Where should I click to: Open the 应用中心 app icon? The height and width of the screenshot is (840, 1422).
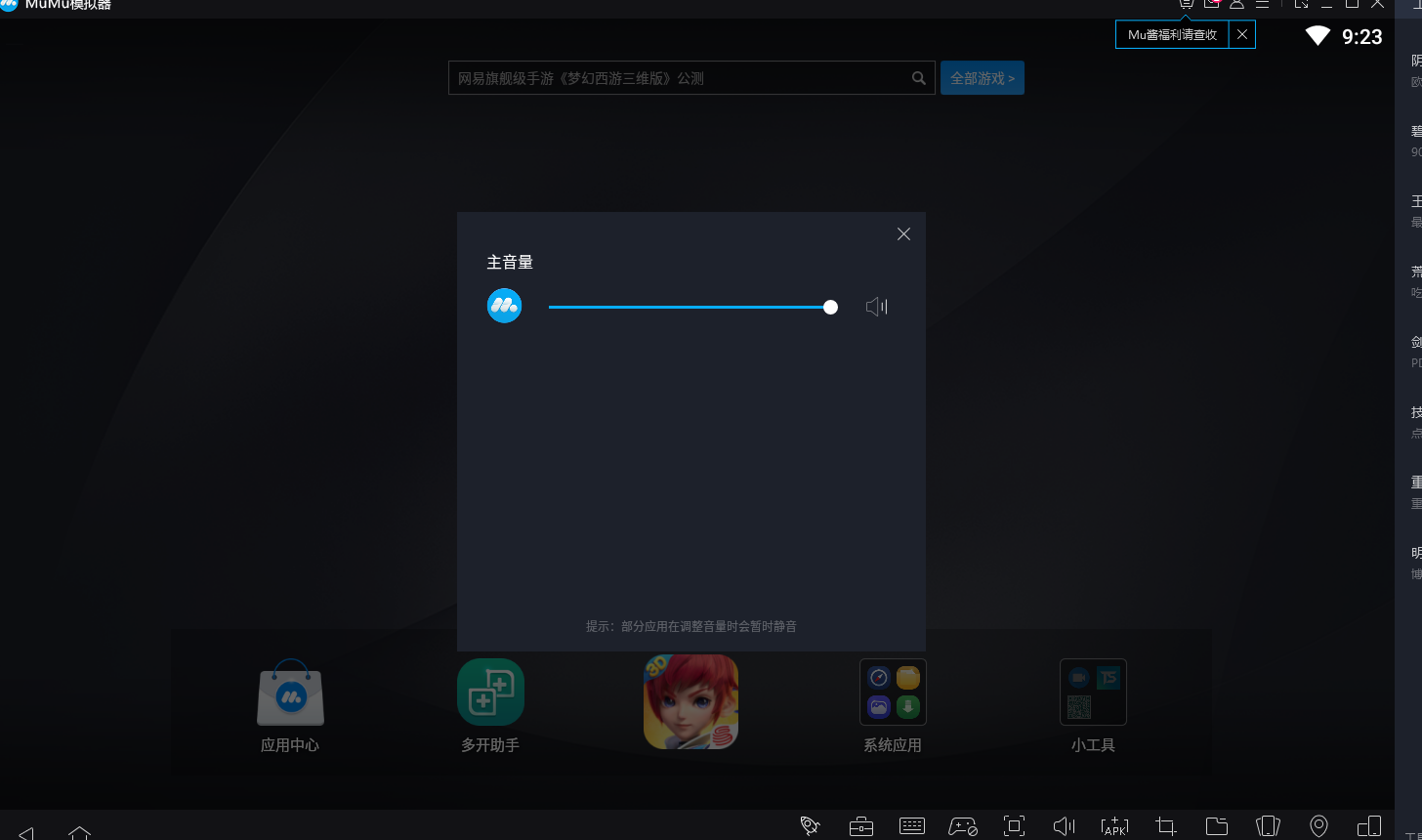click(x=290, y=692)
